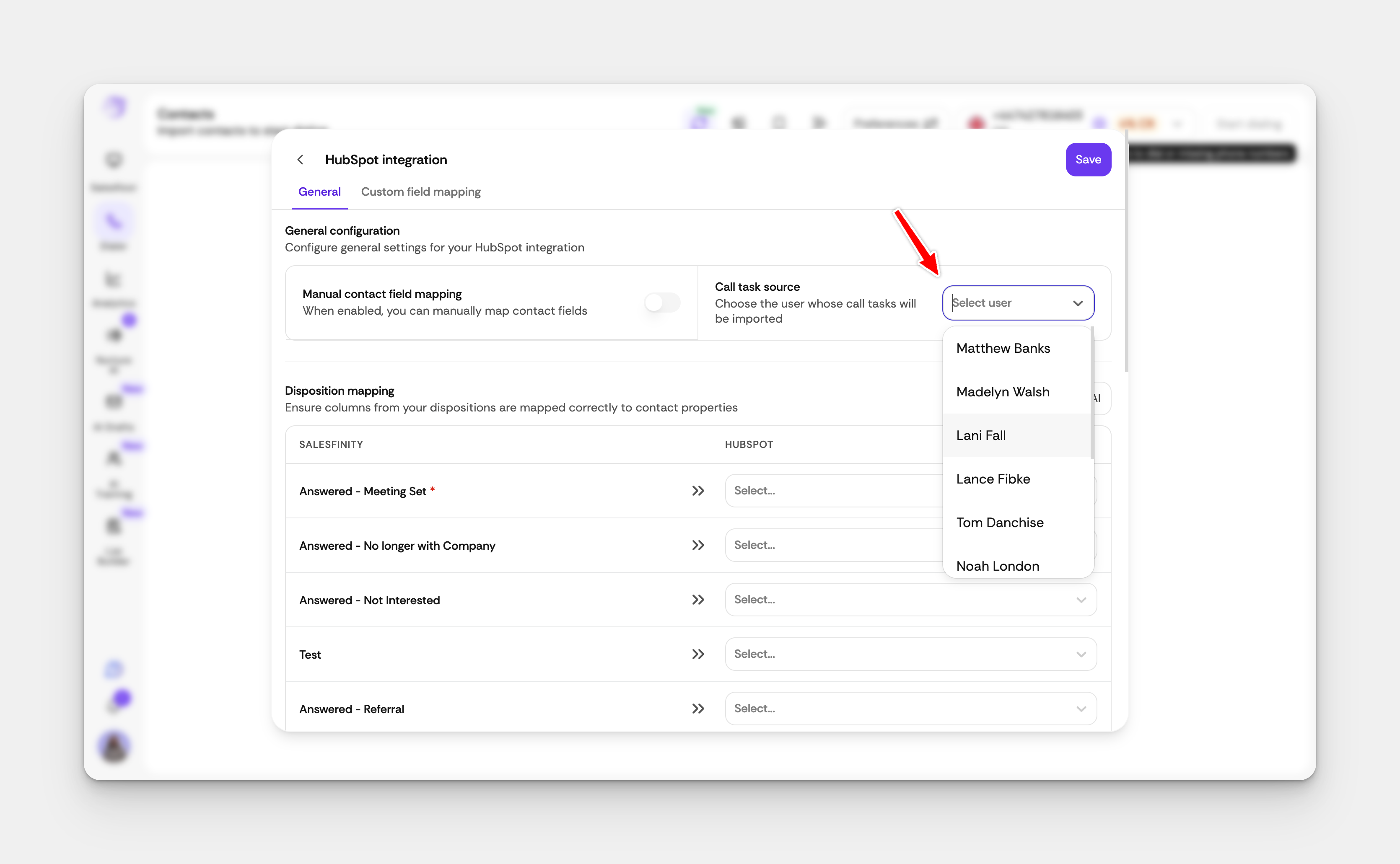Click double-arrow icon for Answered - Not Interested
1400x864 pixels.
coord(697,600)
